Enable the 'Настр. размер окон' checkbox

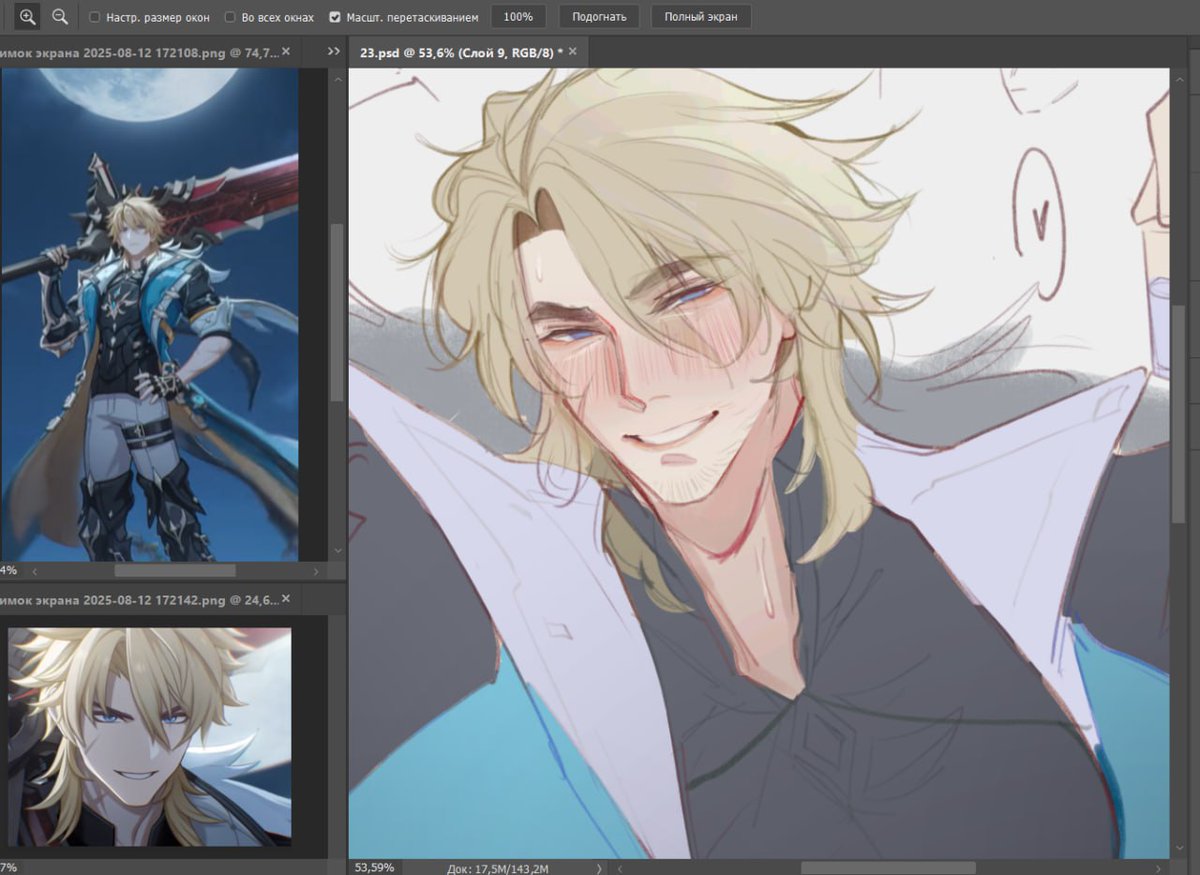pos(95,17)
